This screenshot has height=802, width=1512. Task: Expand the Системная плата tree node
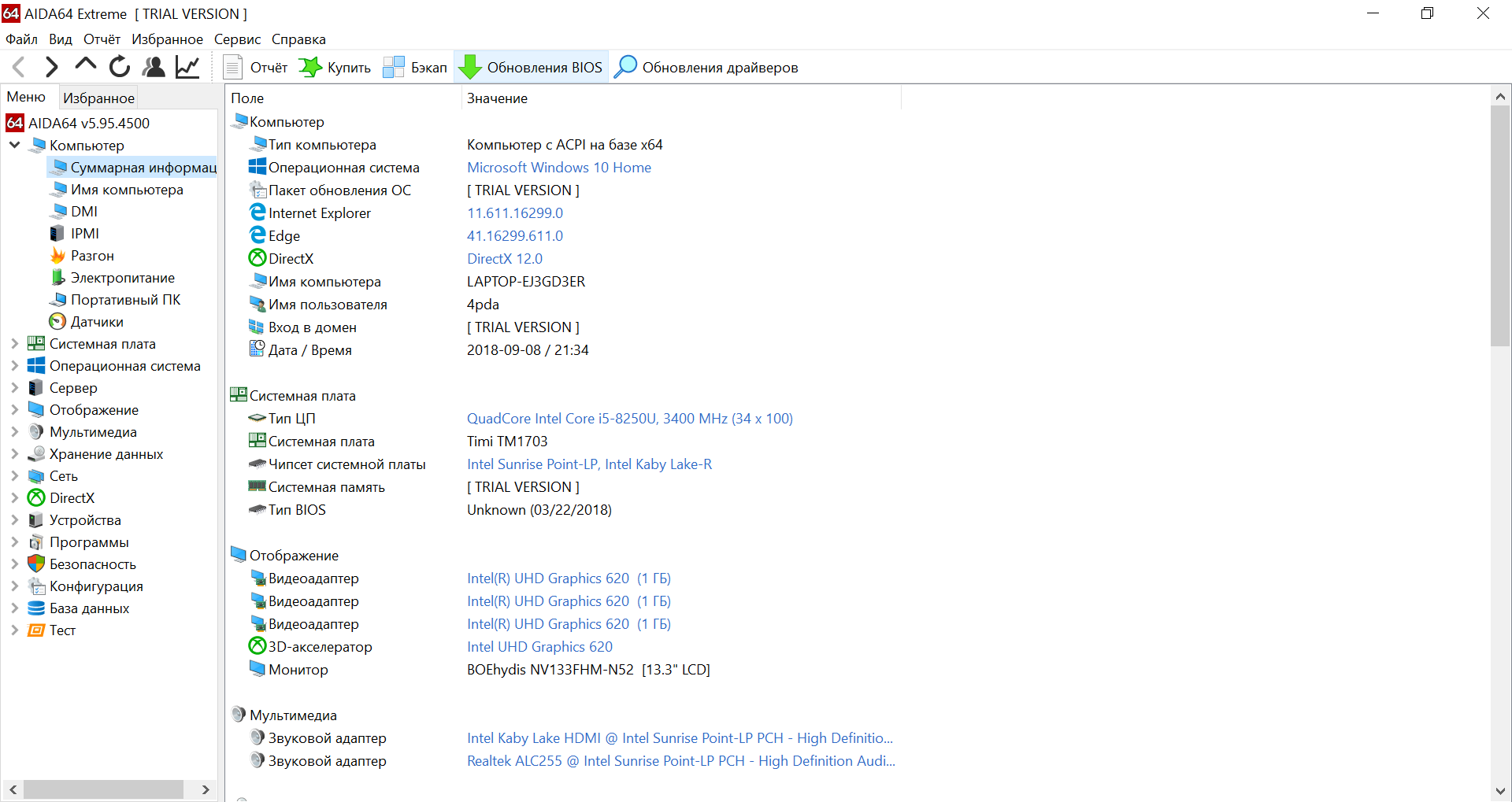click(x=15, y=344)
